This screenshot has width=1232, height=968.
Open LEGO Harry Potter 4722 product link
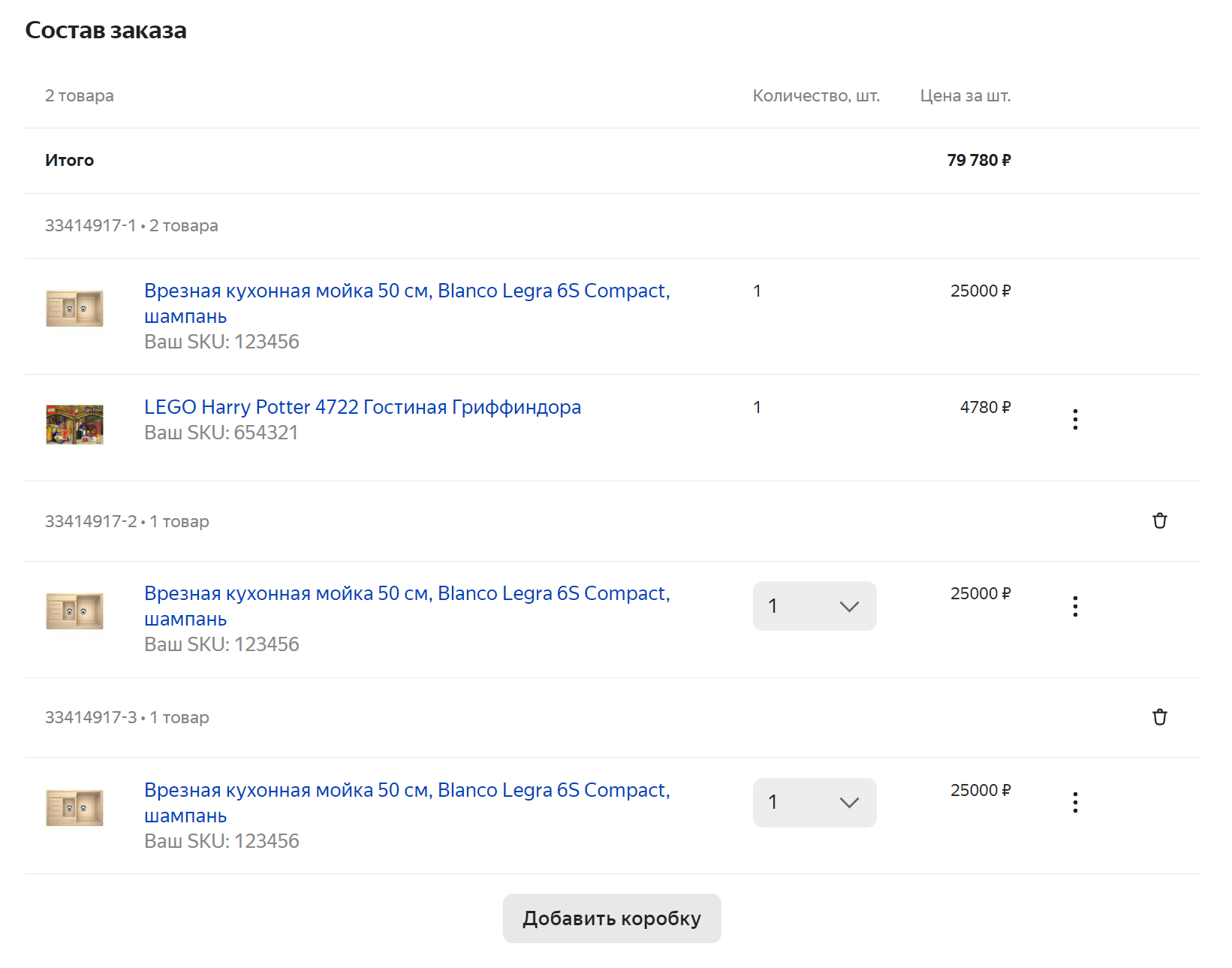point(362,407)
